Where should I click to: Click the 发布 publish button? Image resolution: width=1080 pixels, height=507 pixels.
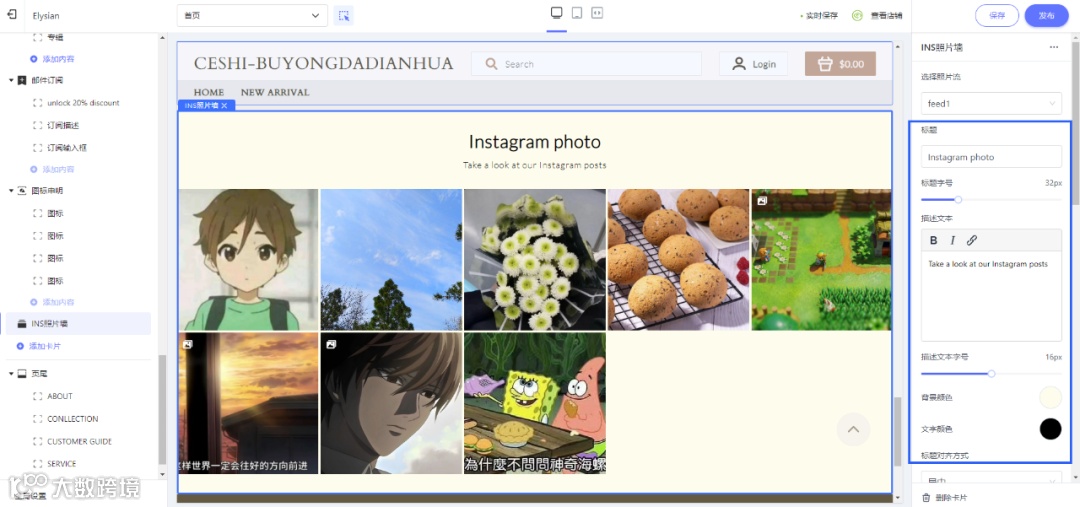pos(1046,15)
